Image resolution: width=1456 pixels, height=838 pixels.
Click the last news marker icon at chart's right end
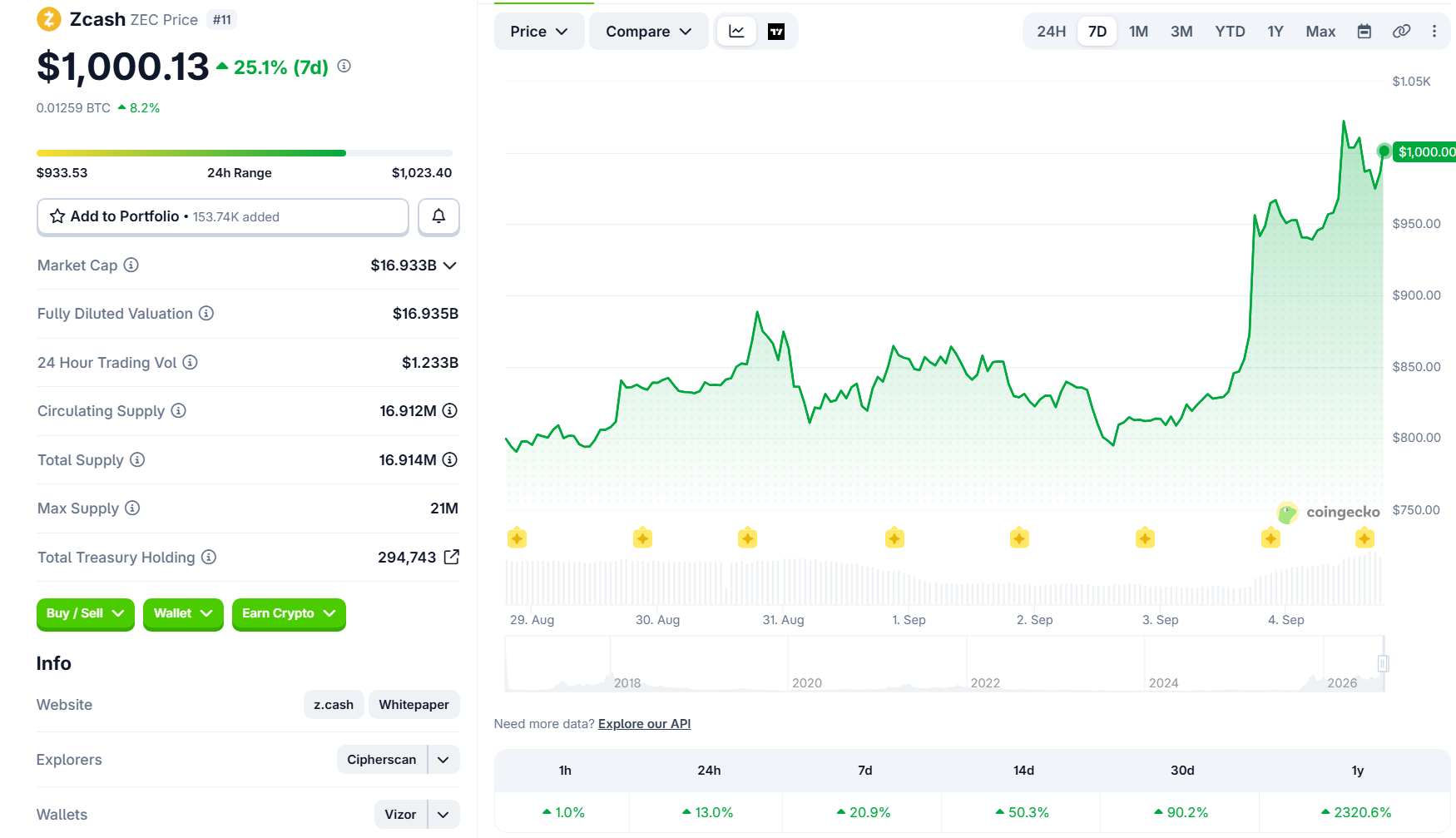pos(1364,538)
